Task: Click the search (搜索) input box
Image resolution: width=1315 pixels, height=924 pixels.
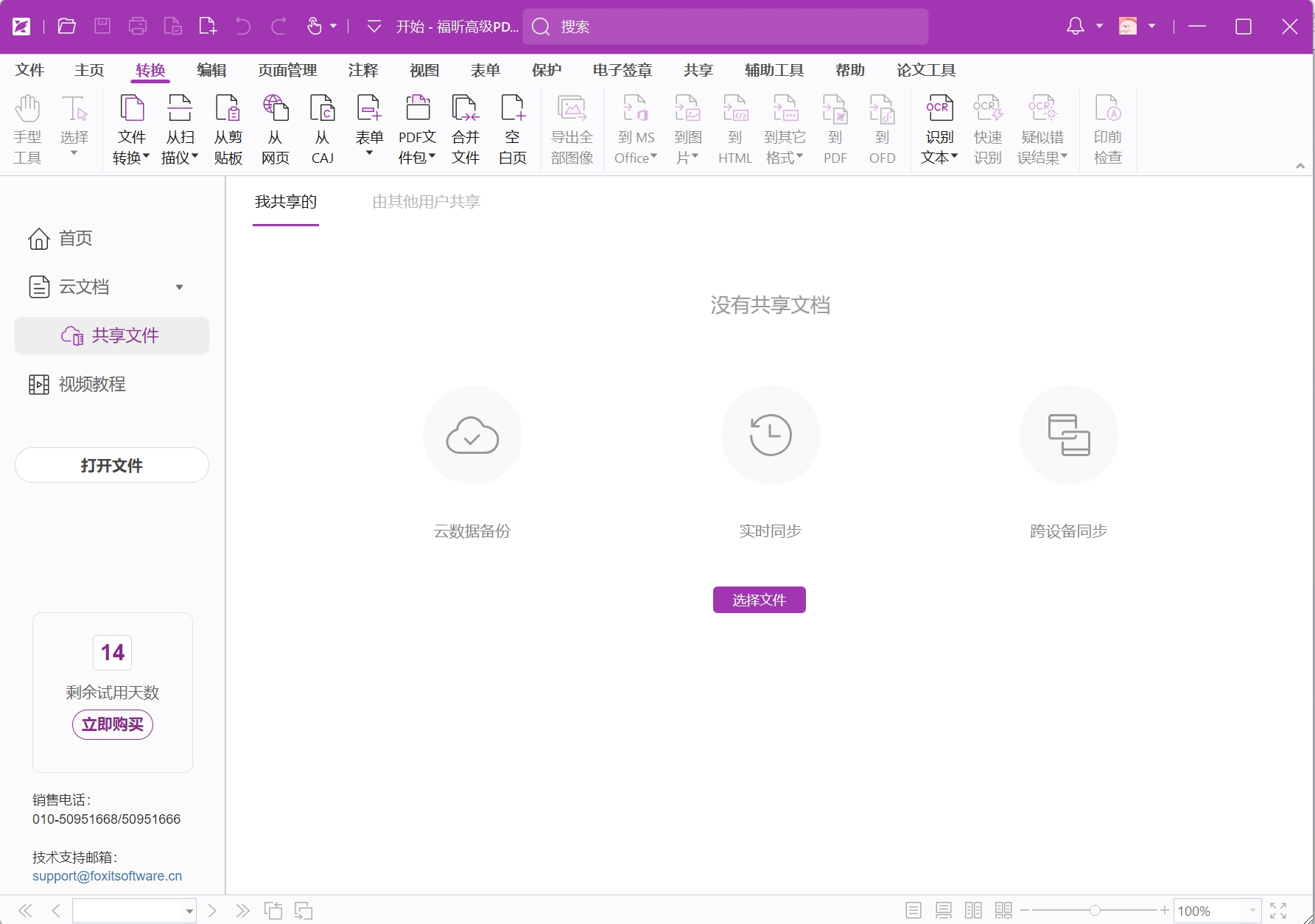Action: point(726,27)
